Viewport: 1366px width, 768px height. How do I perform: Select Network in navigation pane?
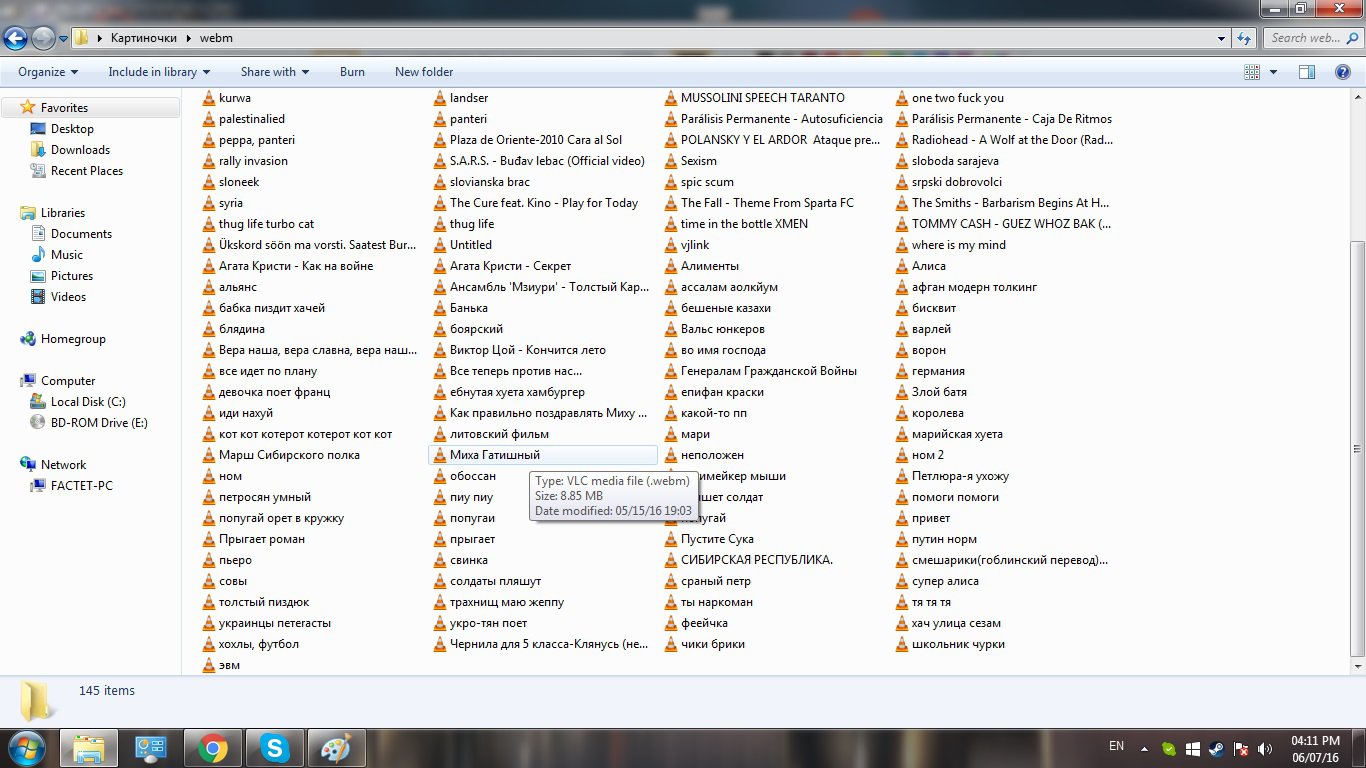pyautogui.click(x=63, y=465)
